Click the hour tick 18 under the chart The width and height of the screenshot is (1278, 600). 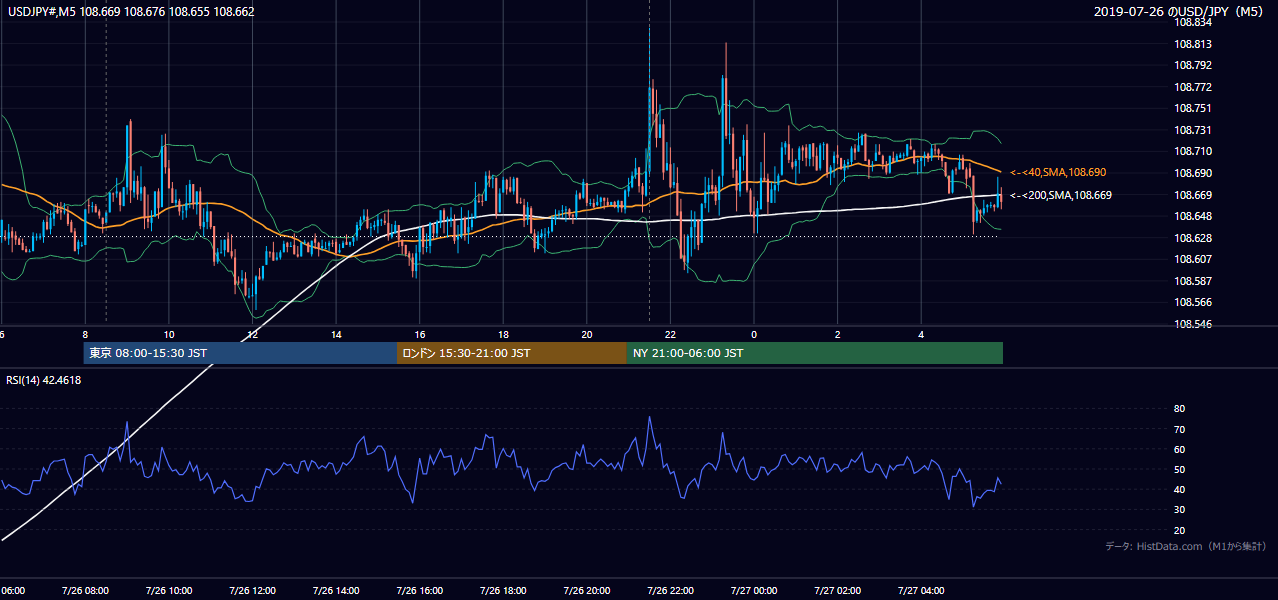click(x=503, y=335)
